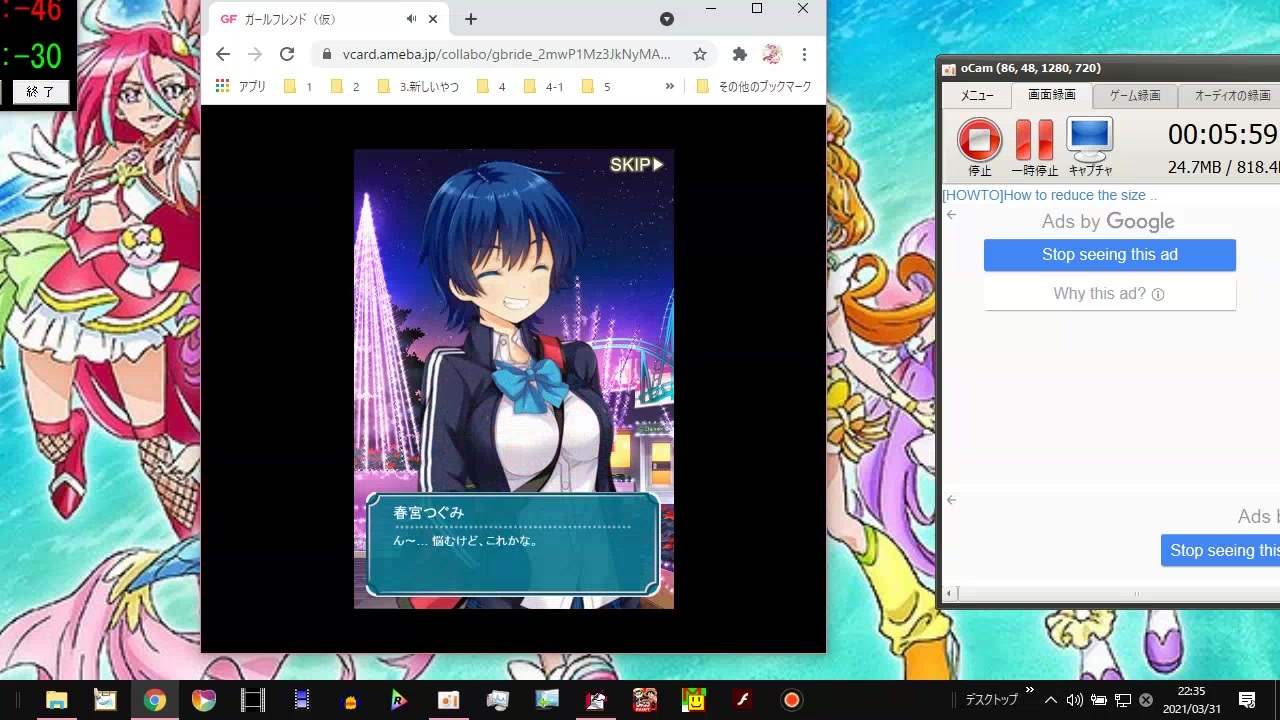Viewport: 1280px width, 720px height.
Task: Click Why this ad? button
Action: point(1110,294)
